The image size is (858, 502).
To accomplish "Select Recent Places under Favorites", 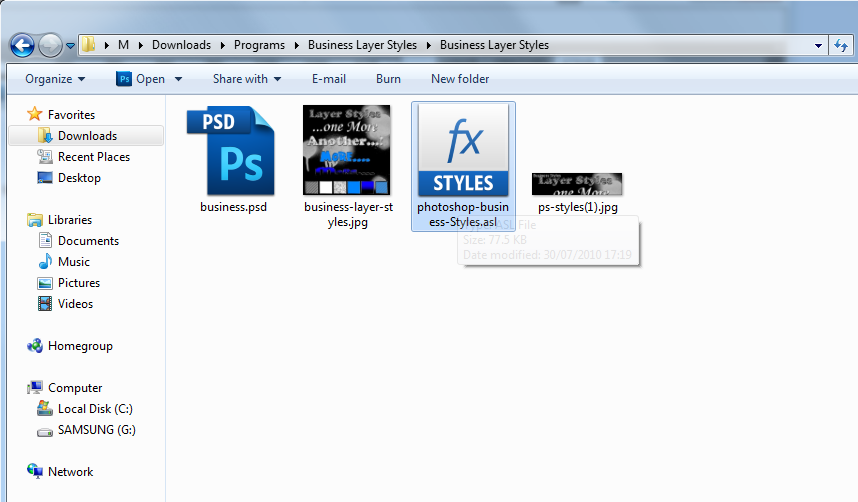I will pos(93,157).
